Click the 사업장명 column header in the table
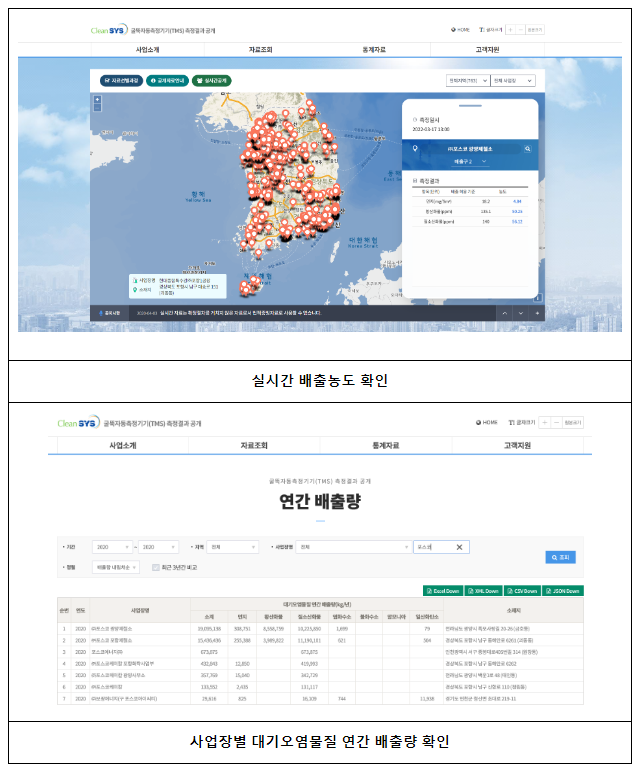The width and height of the screenshot is (639, 771). (x=140, y=610)
